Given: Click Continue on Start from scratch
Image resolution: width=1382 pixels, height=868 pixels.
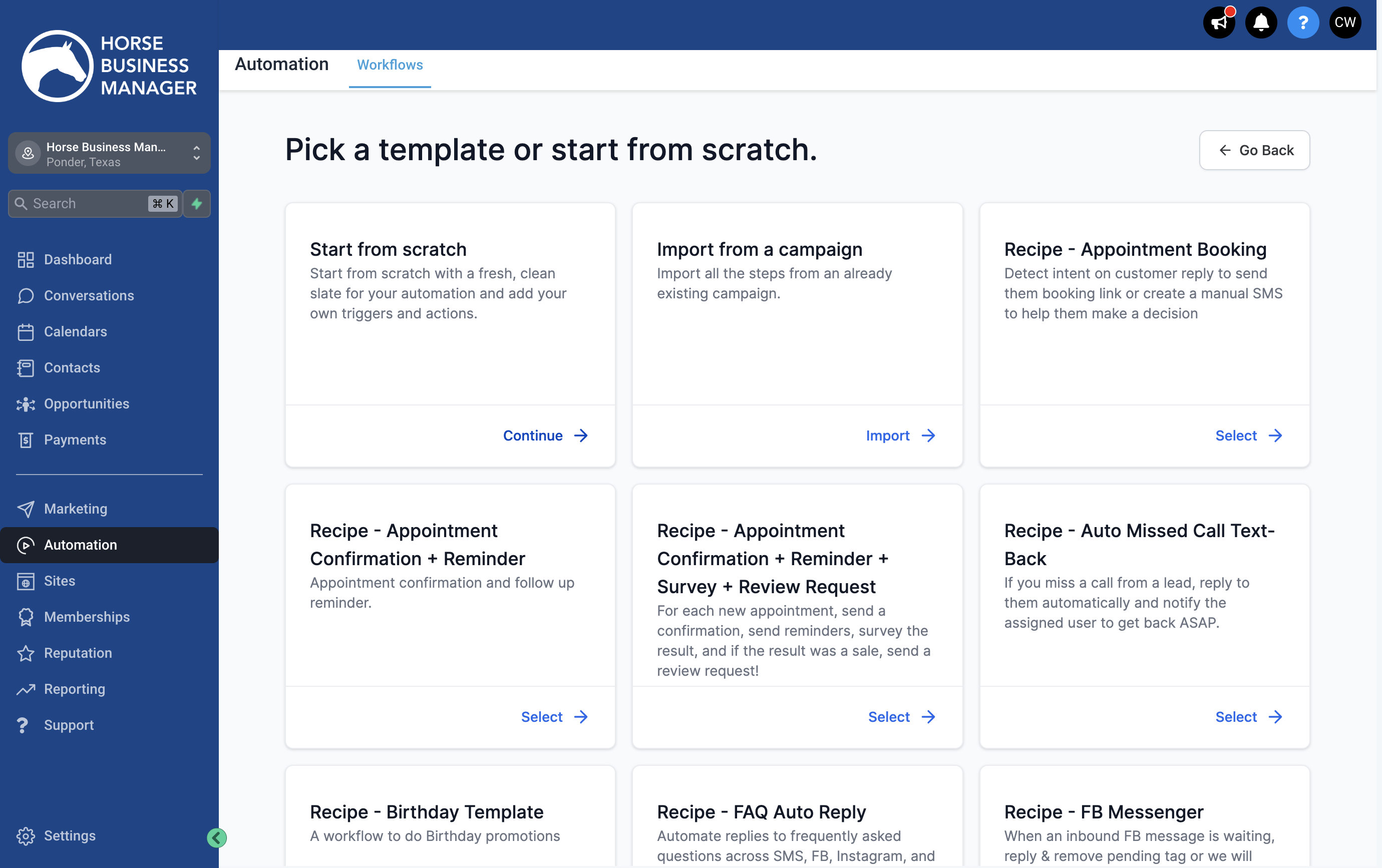Looking at the screenshot, I should [x=545, y=436].
